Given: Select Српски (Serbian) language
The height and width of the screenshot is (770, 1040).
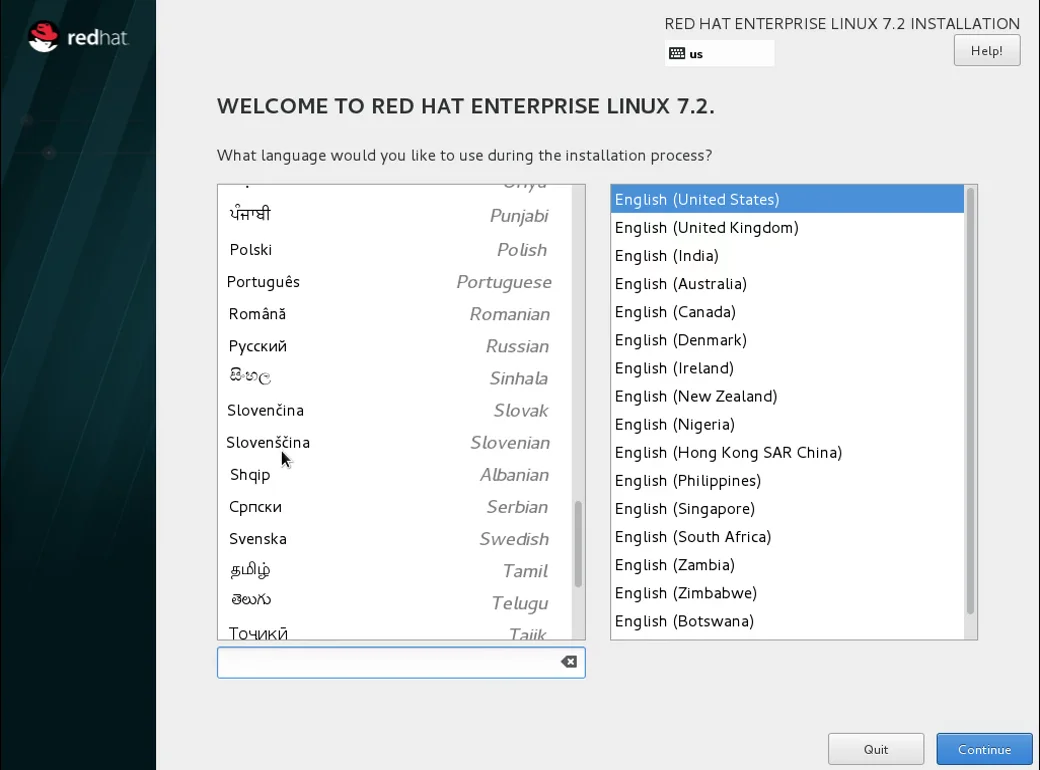Looking at the screenshot, I should (x=395, y=507).
